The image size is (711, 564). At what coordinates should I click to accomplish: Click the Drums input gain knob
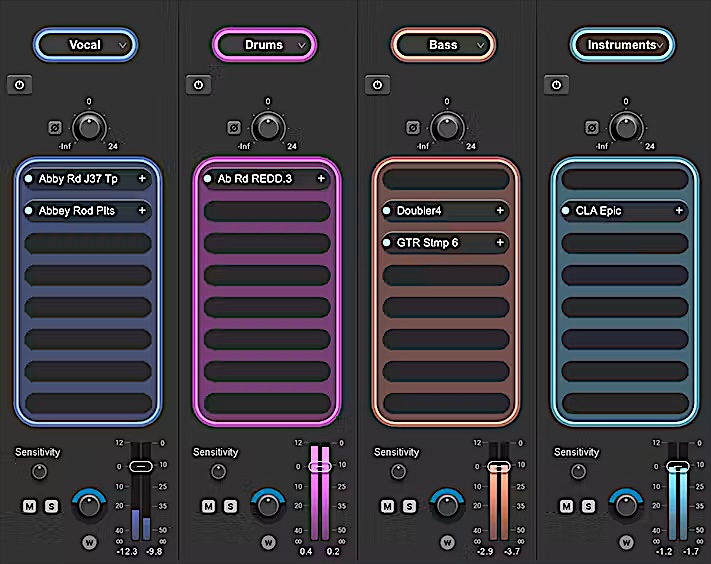coord(268,127)
